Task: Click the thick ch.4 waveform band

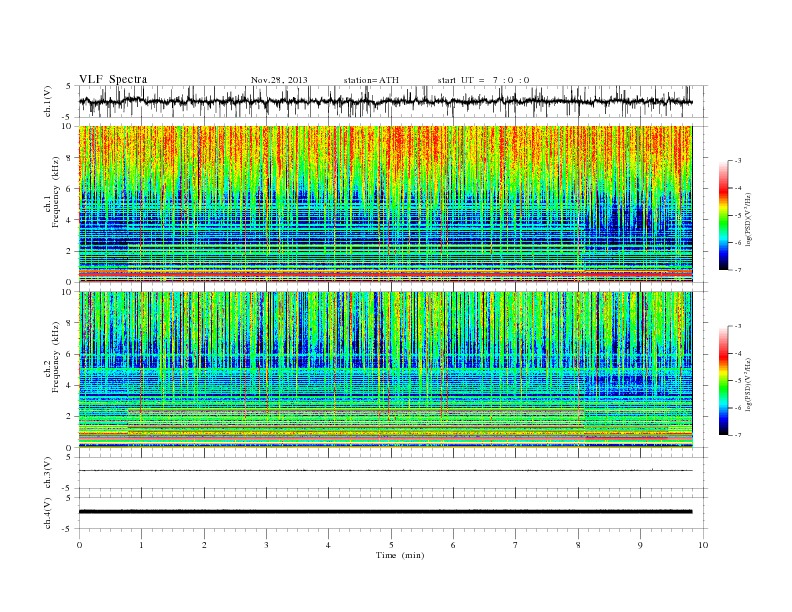Action: [386, 512]
